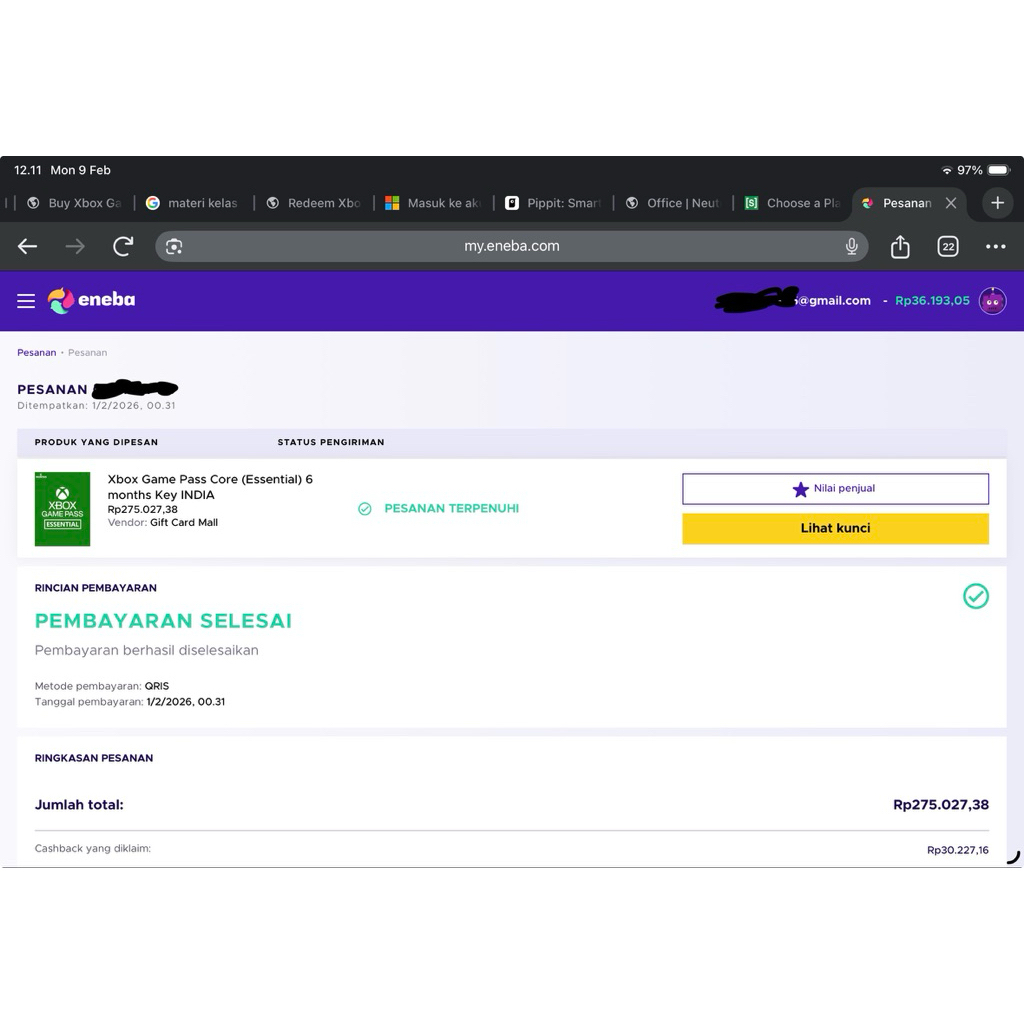Click the Pesanan breadcrumb link

click(x=36, y=352)
